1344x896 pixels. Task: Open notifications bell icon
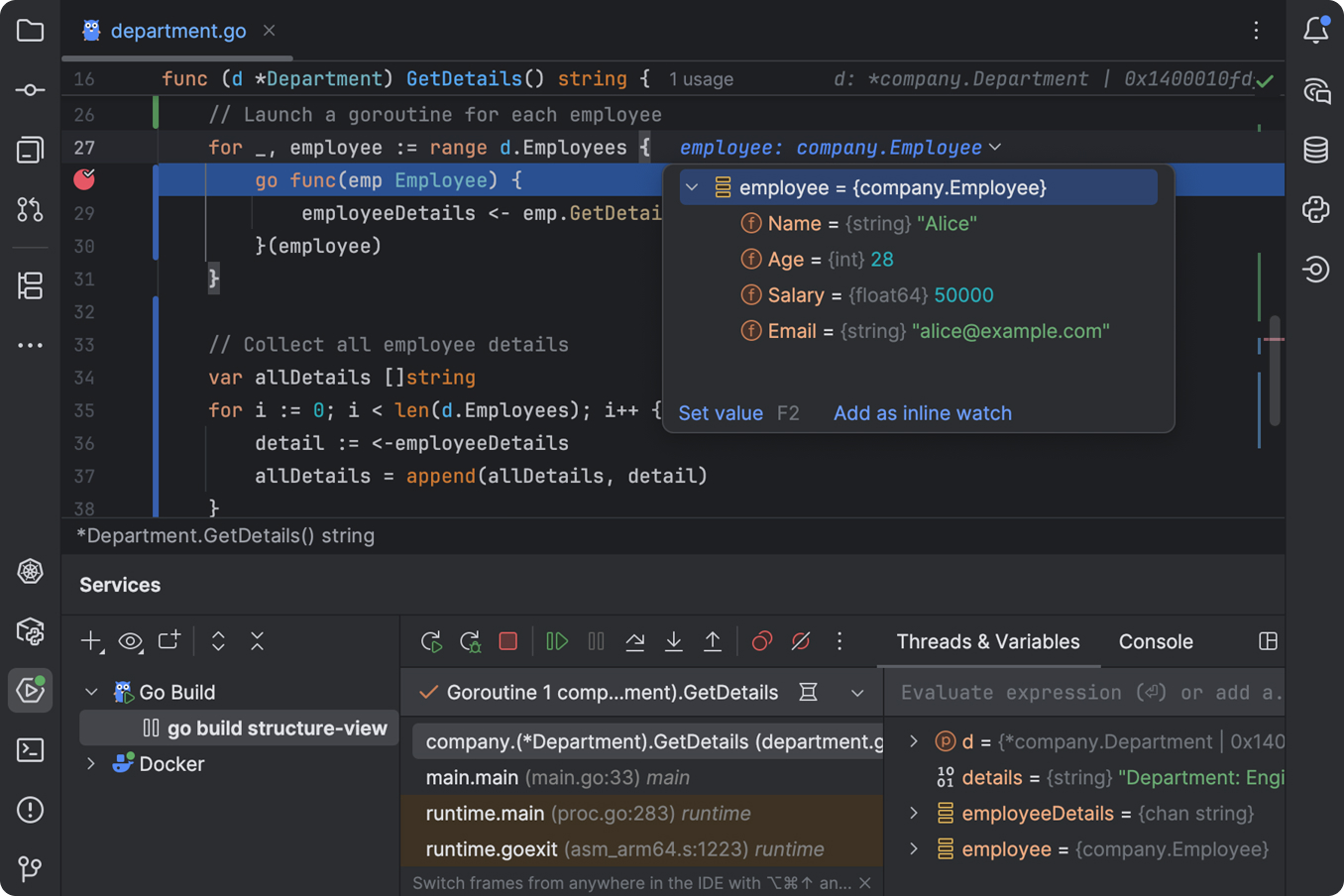tap(1315, 31)
